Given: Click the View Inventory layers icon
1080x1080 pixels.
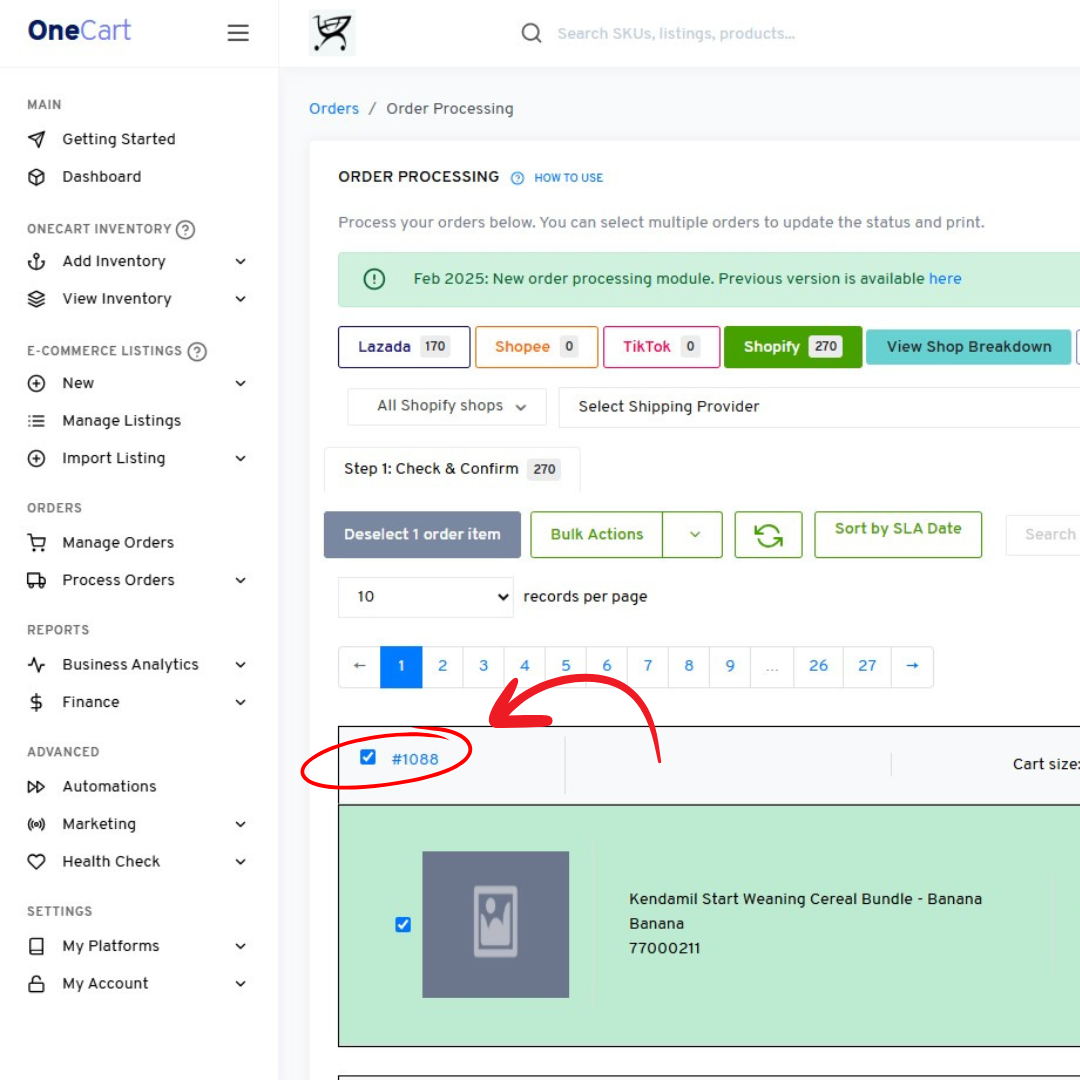Looking at the screenshot, I should pyautogui.click(x=37, y=299).
